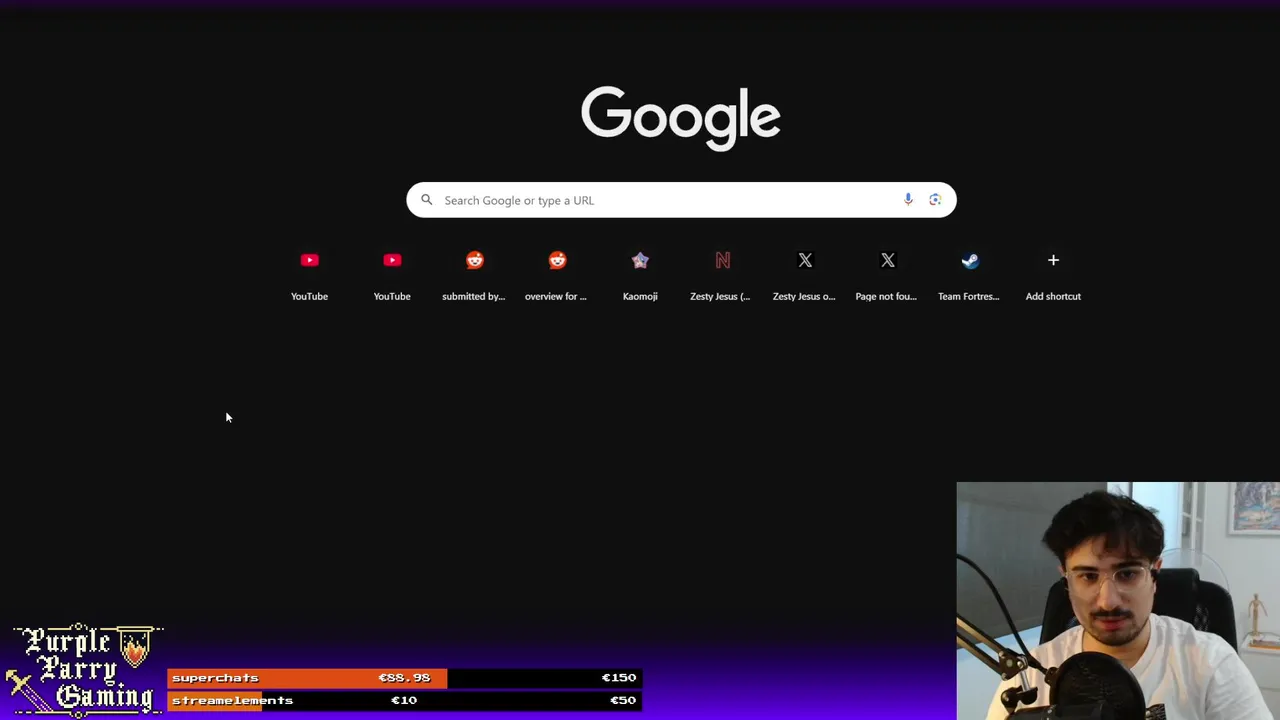Click the '€88.98' superchats amount

tap(404, 678)
